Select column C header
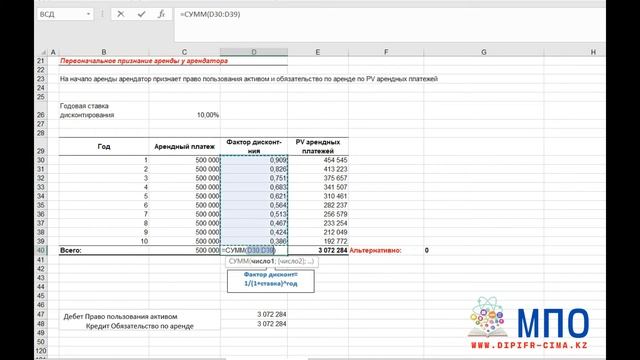The width and height of the screenshot is (640, 360). point(184,52)
